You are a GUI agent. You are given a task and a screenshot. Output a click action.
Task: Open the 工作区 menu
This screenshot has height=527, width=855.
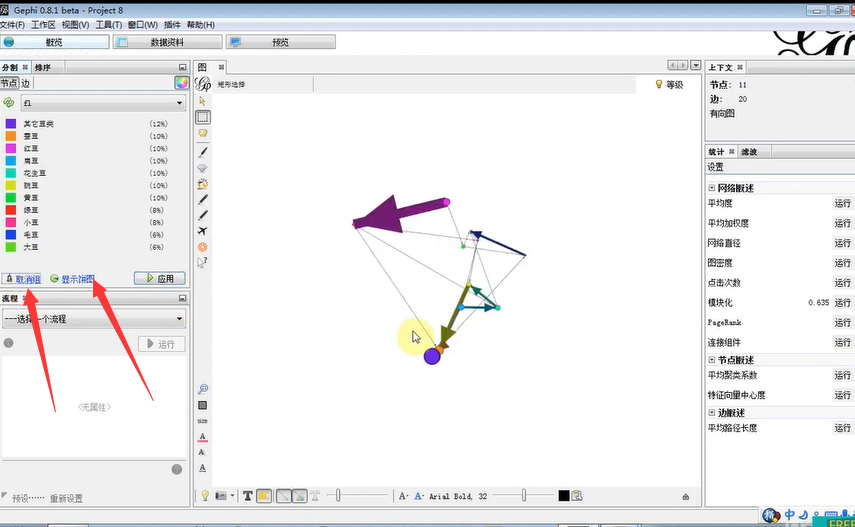click(x=43, y=25)
